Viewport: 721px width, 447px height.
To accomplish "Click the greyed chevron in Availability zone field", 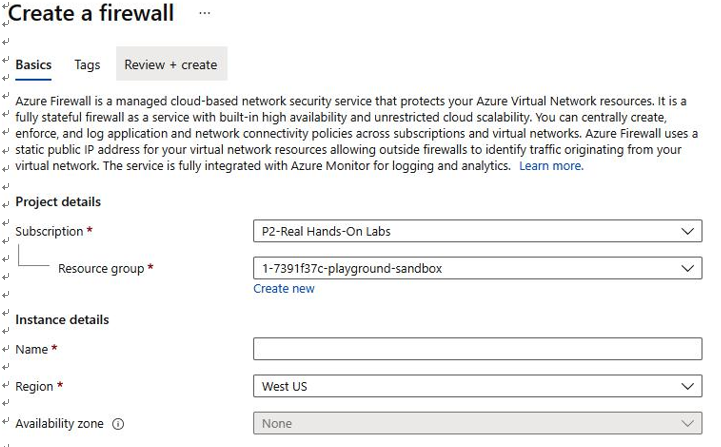I will tap(687, 424).
